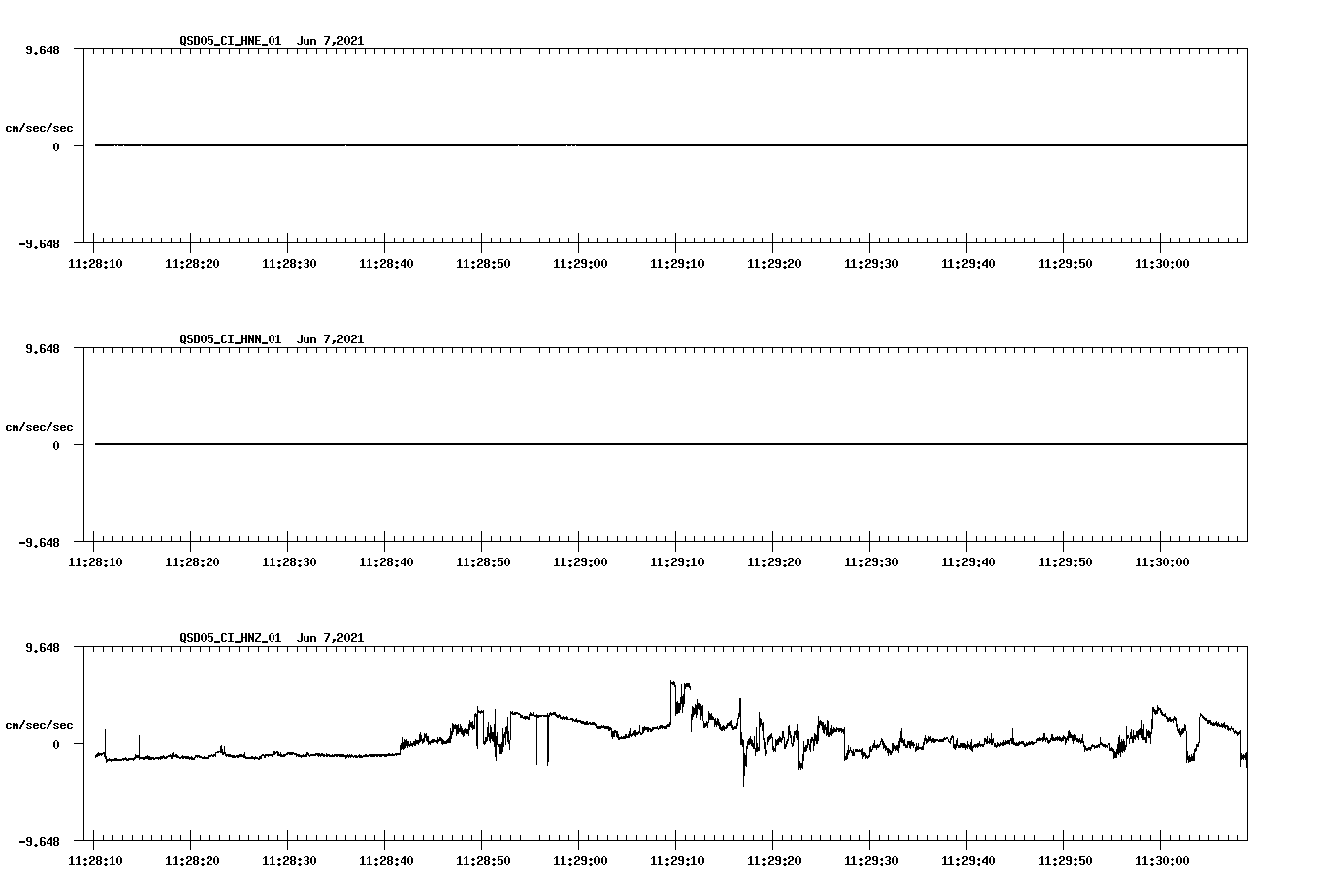This screenshot has width=1317, height=896.
Task: Select the -9.648 lower limit on HNZ plot
Action: click(x=40, y=841)
